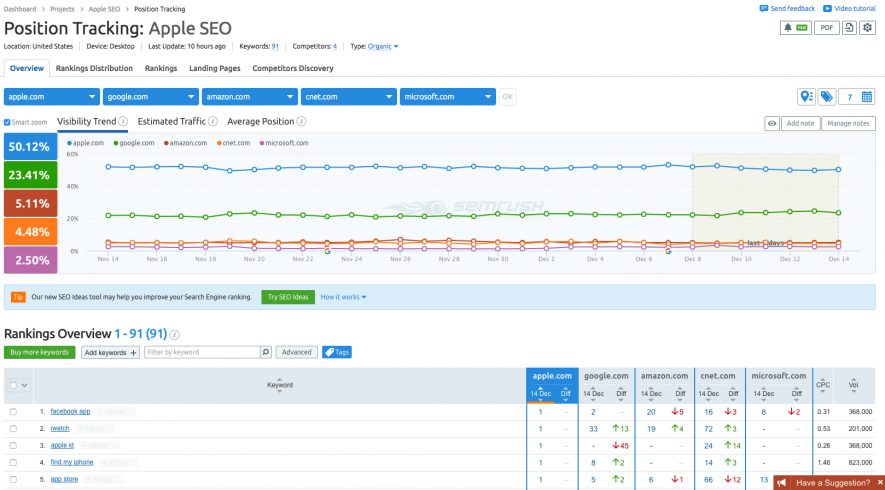Viewport: 885px width, 490px height.
Task: Click Add keywords button
Action: pyautogui.click(x=111, y=352)
